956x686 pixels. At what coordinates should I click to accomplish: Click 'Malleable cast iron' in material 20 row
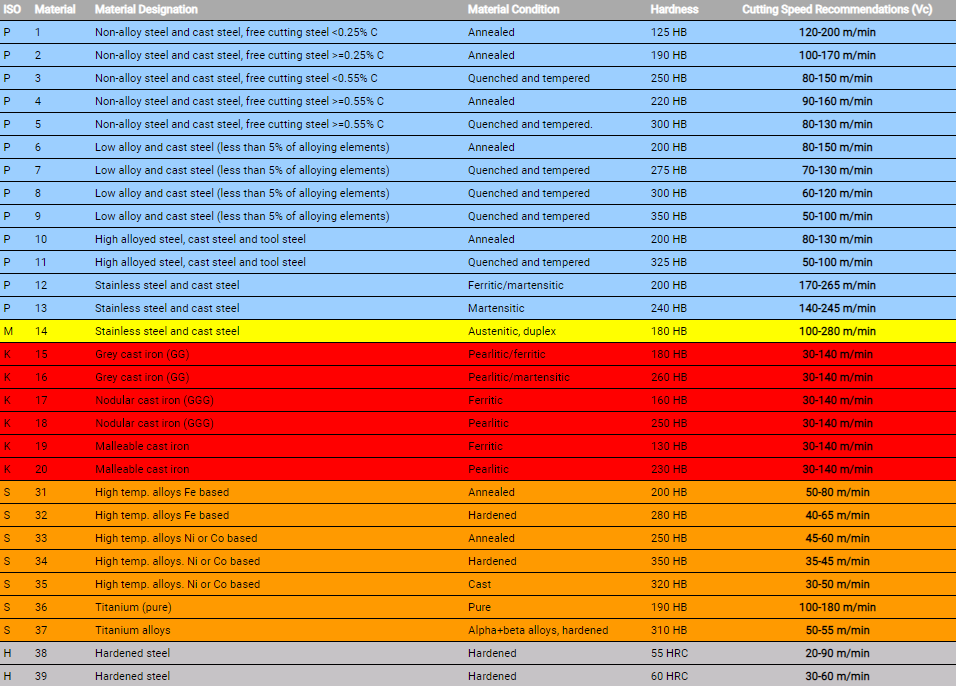[x=142, y=470]
